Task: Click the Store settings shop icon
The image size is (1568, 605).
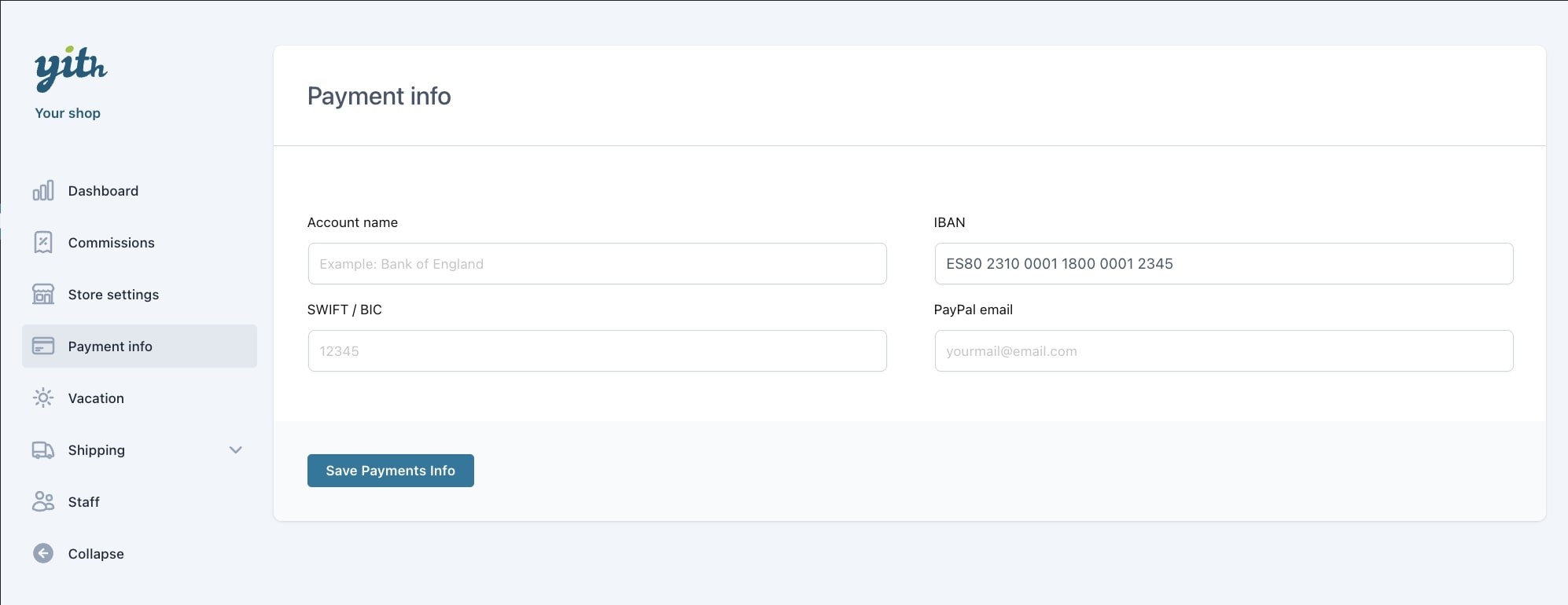Action: pos(43,295)
